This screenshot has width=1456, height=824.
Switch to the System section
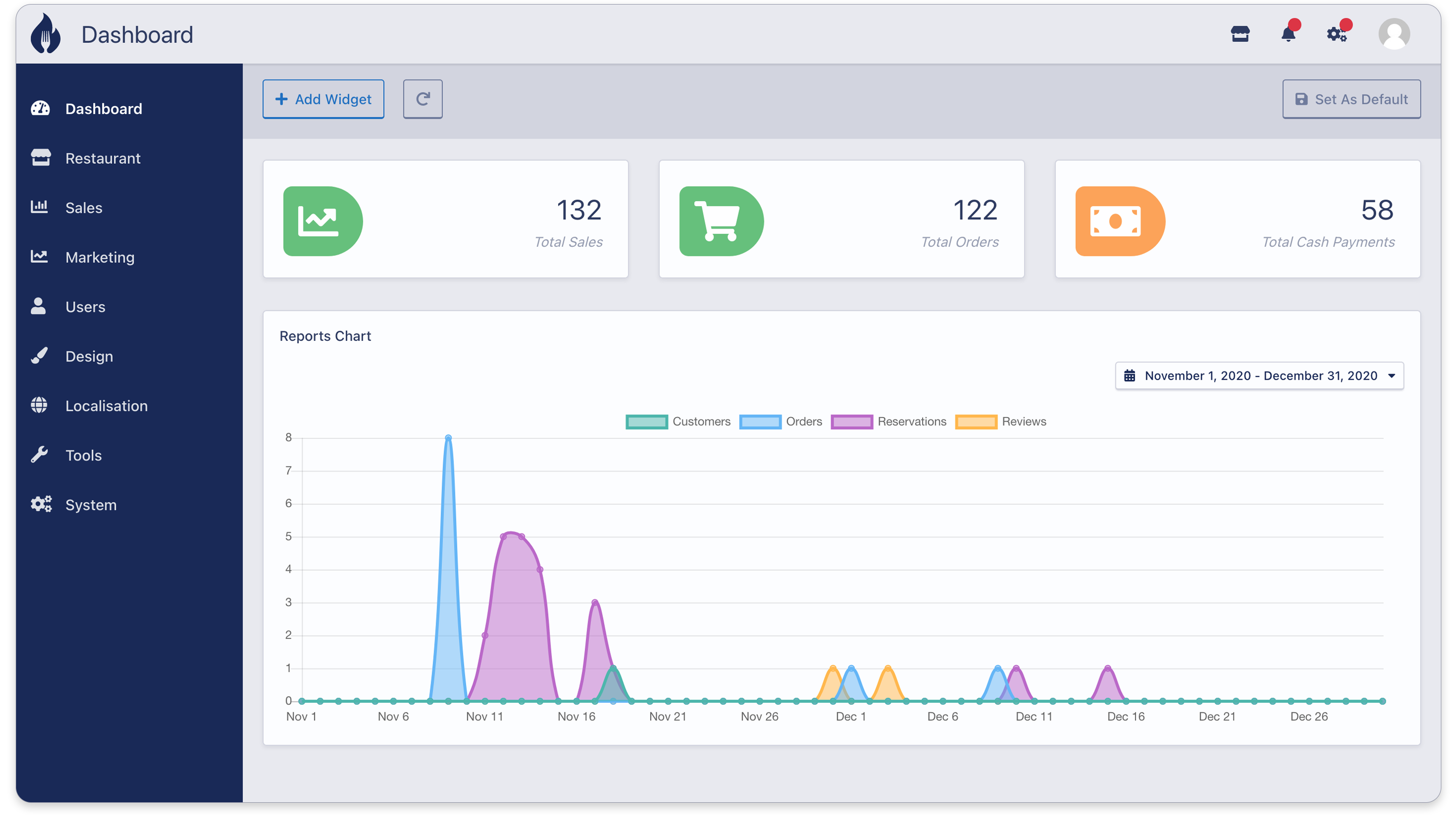coord(90,504)
